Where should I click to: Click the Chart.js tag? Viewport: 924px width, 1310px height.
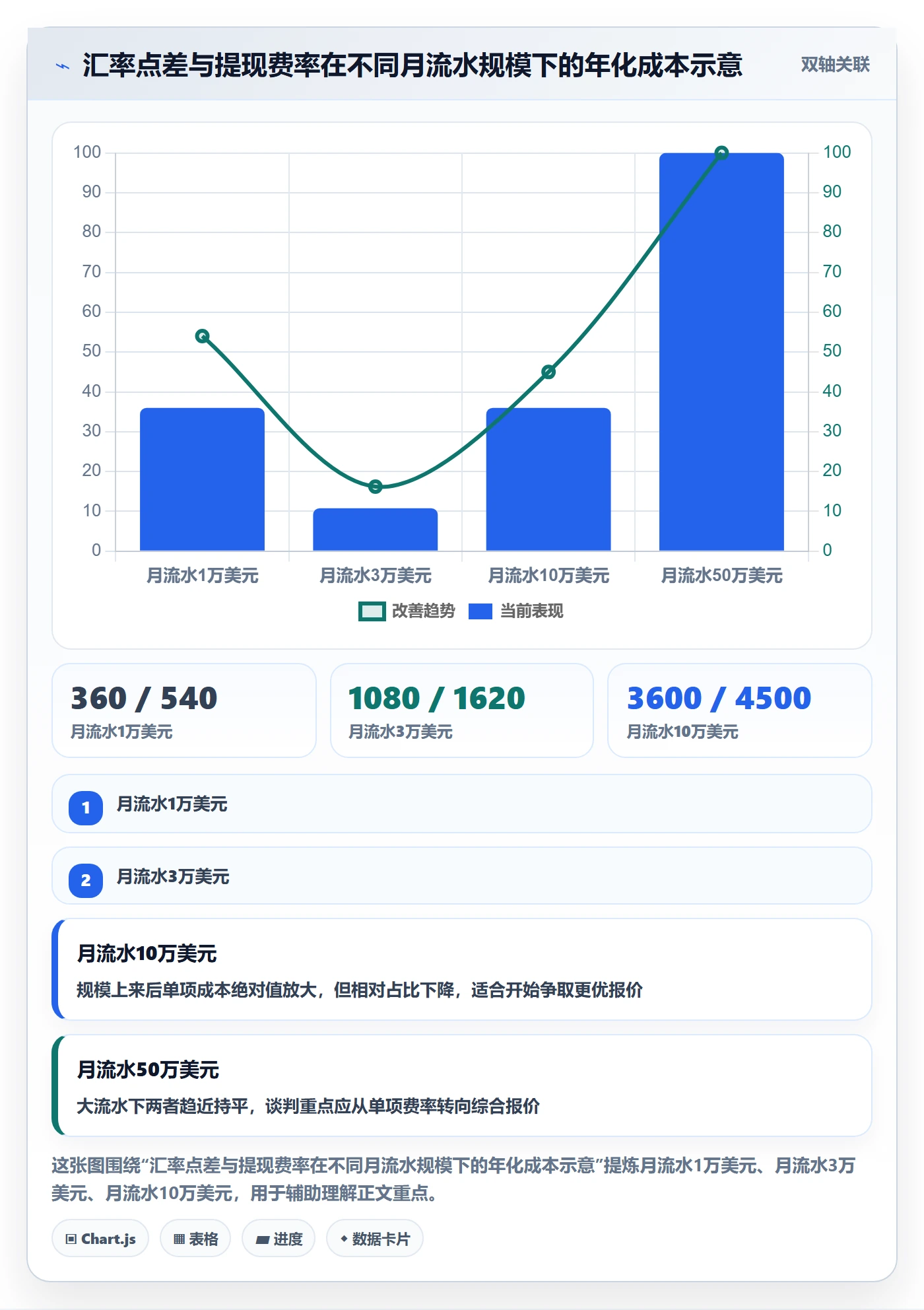[100, 1239]
